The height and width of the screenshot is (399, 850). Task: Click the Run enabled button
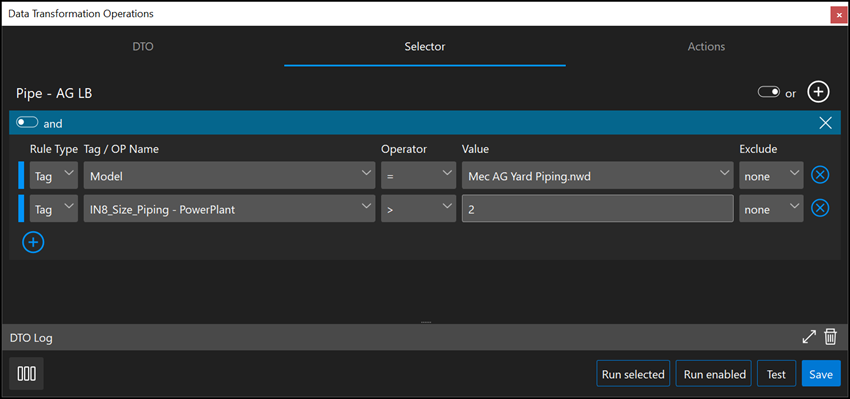point(714,374)
